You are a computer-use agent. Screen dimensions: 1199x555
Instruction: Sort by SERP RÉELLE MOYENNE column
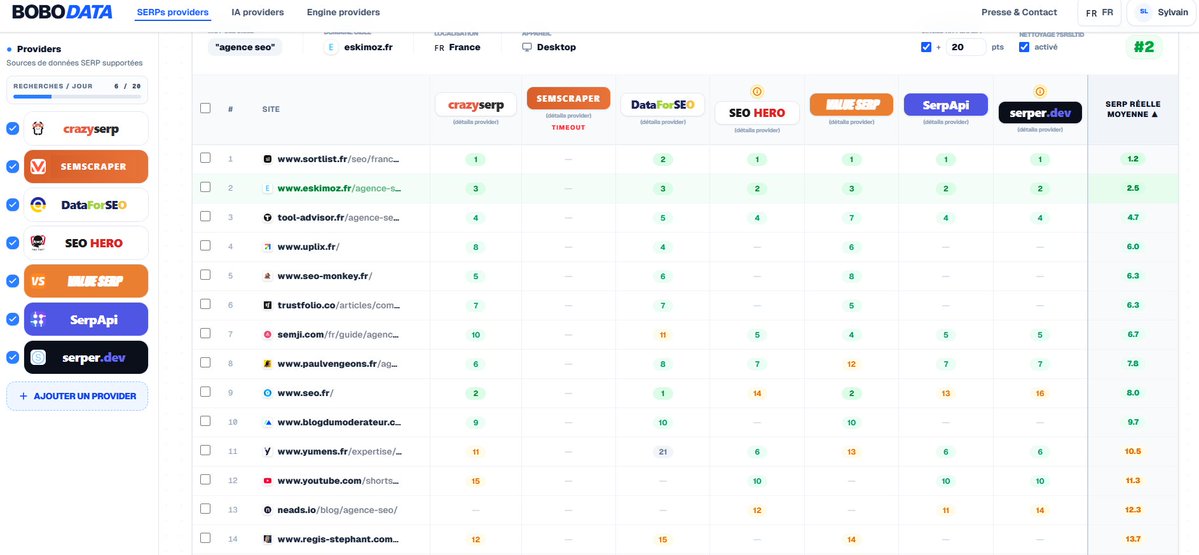(x=1133, y=109)
